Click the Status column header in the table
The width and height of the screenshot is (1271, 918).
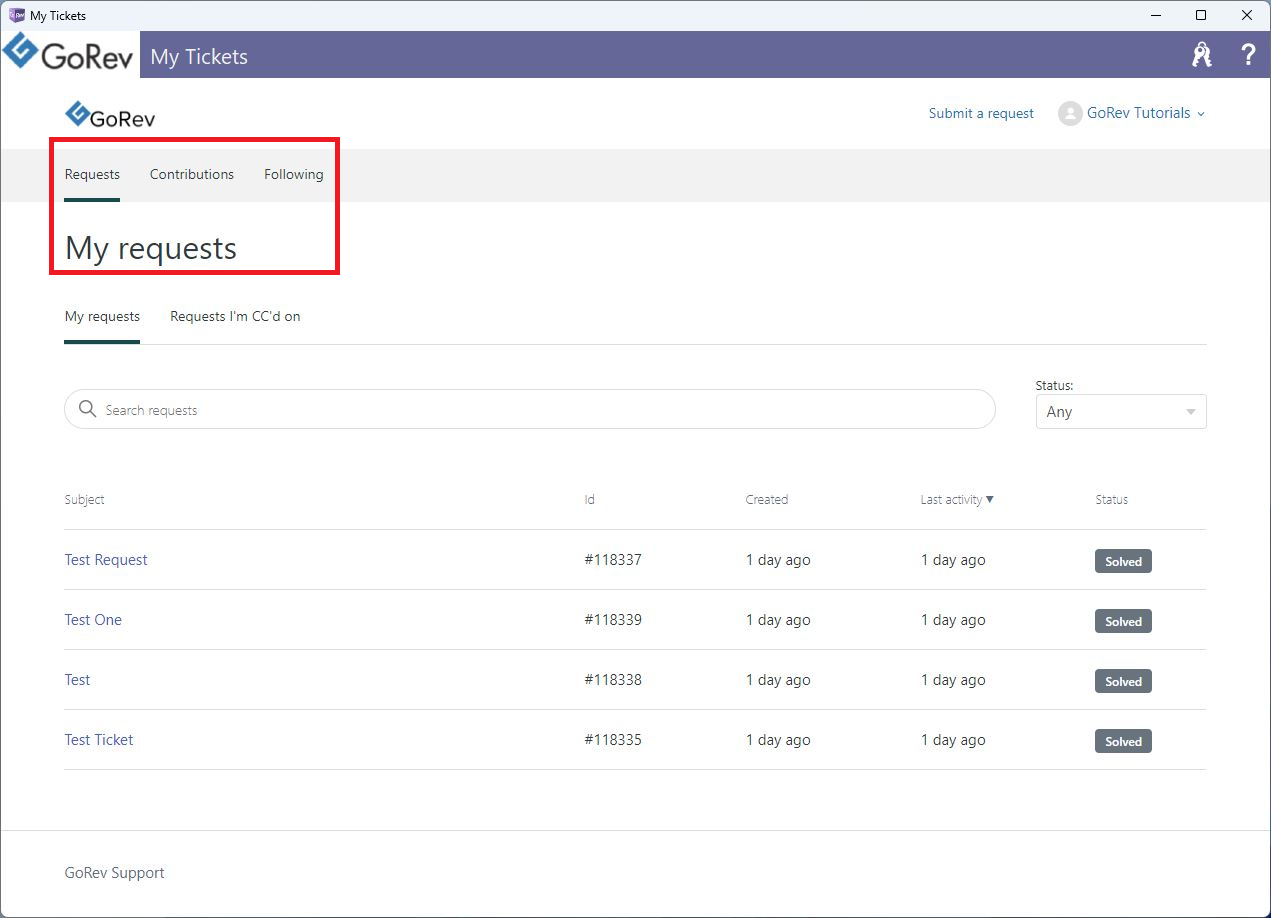click(x=1112, y=499)
